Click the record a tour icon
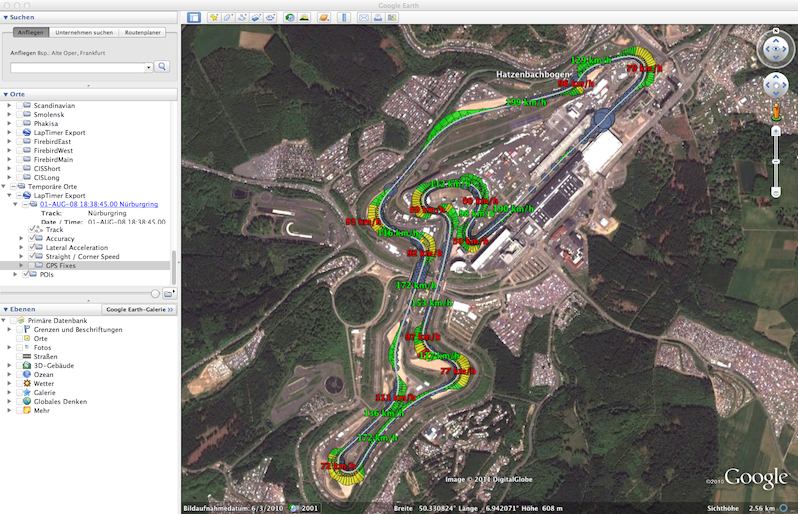 pos(270,17)
